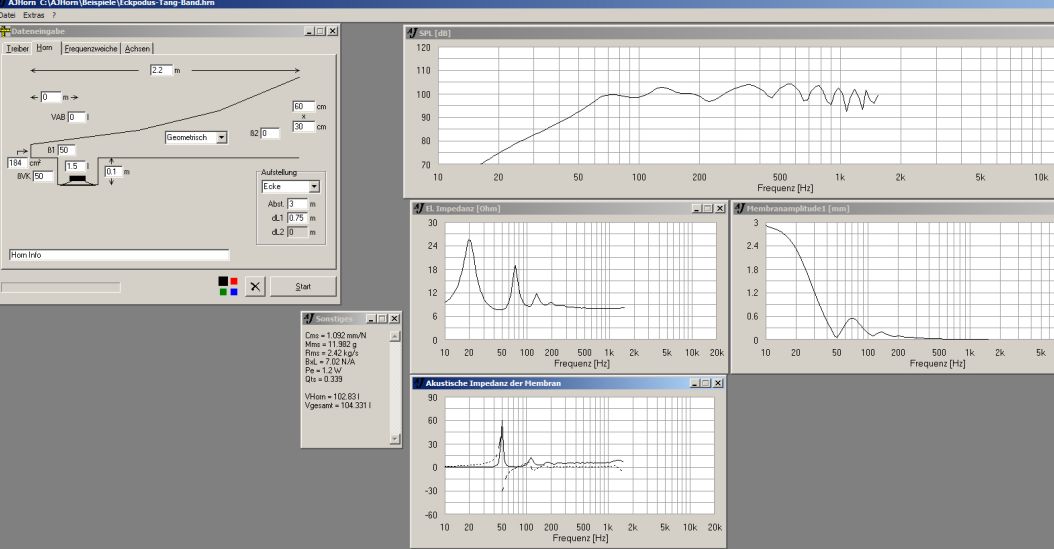1054x549 pixels.
Task: Click the Sonstiges window's AJ title icon
Action: pyautogui.click(x=308, y=318)
